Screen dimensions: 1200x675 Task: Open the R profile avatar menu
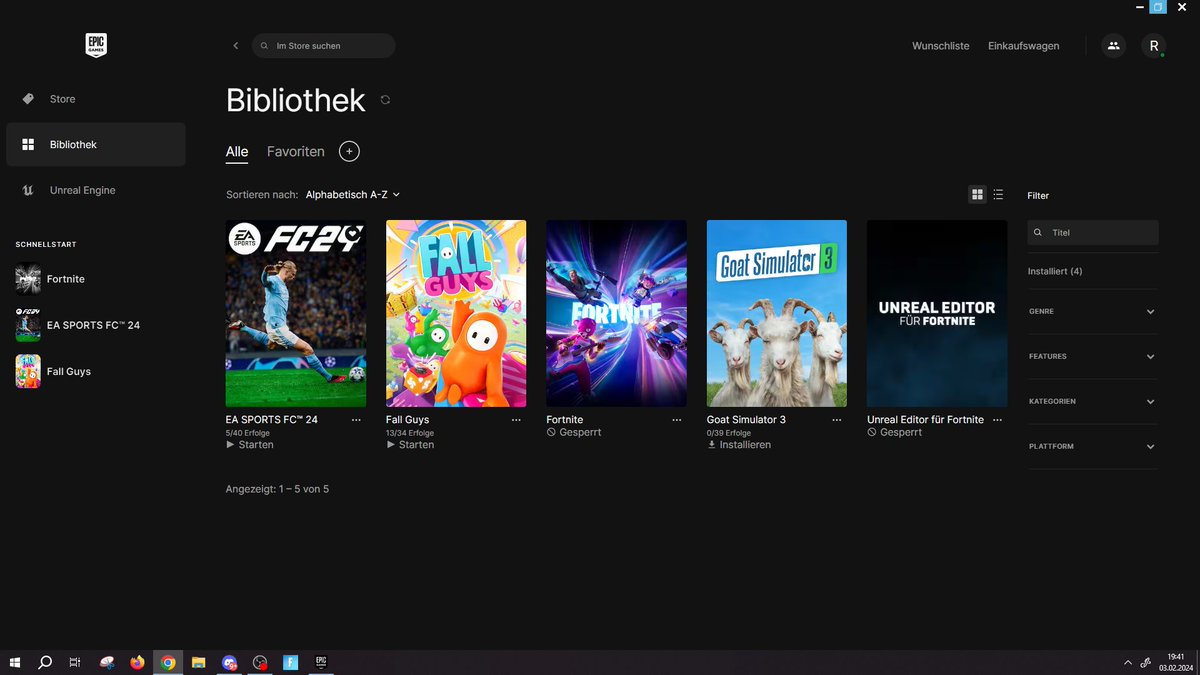1154,46
